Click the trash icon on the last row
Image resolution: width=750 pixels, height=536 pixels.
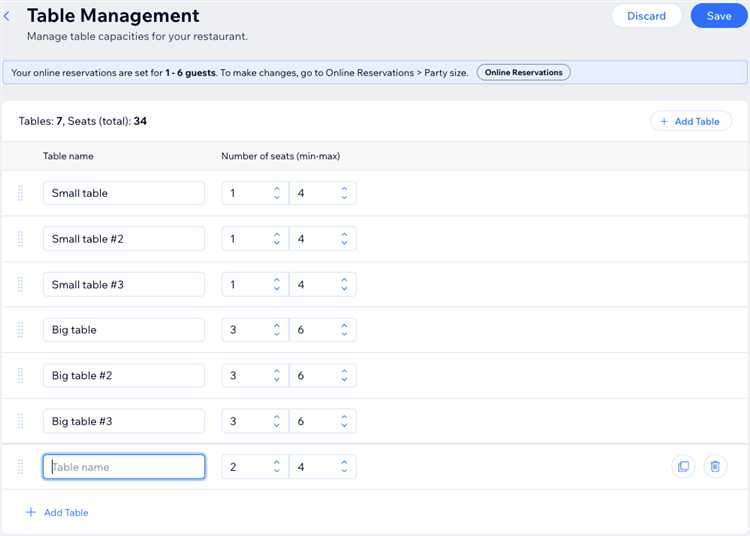click(715, 466)
